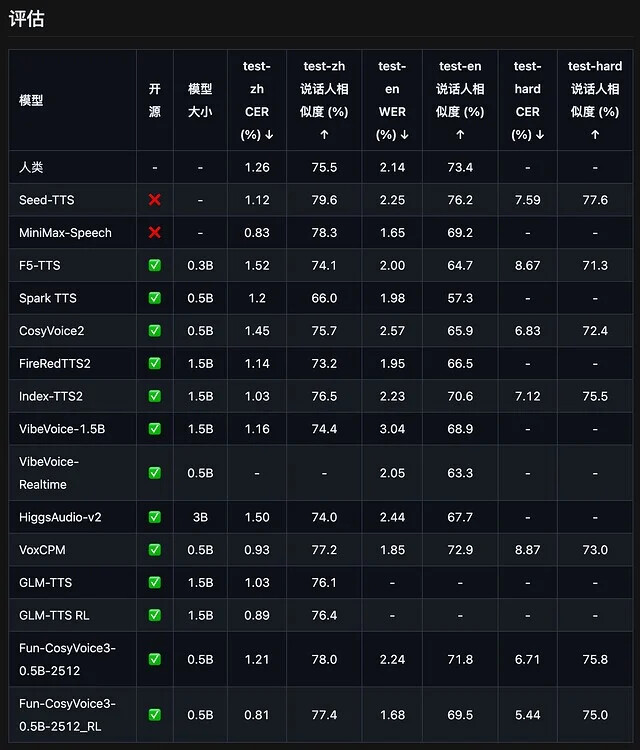Click the 模型大小 column header
Viewport: 640px width, 750px height.
click(200, 100)
